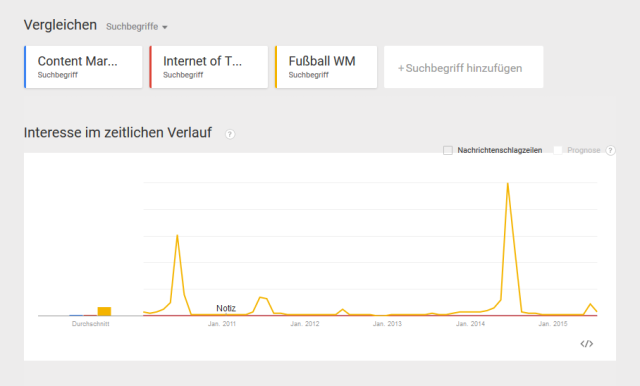Screen dimensions: 640x386
Task: Select the Fußball WM search term card
Action: pos(326,67)
